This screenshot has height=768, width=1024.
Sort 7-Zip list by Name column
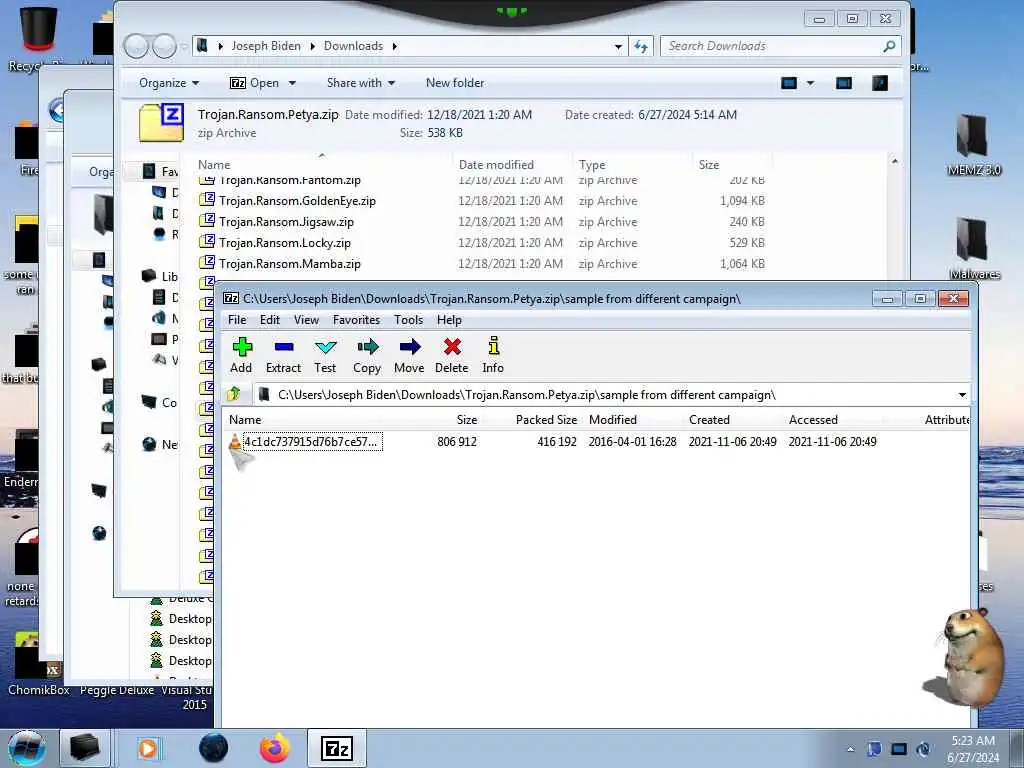point(245,420)
